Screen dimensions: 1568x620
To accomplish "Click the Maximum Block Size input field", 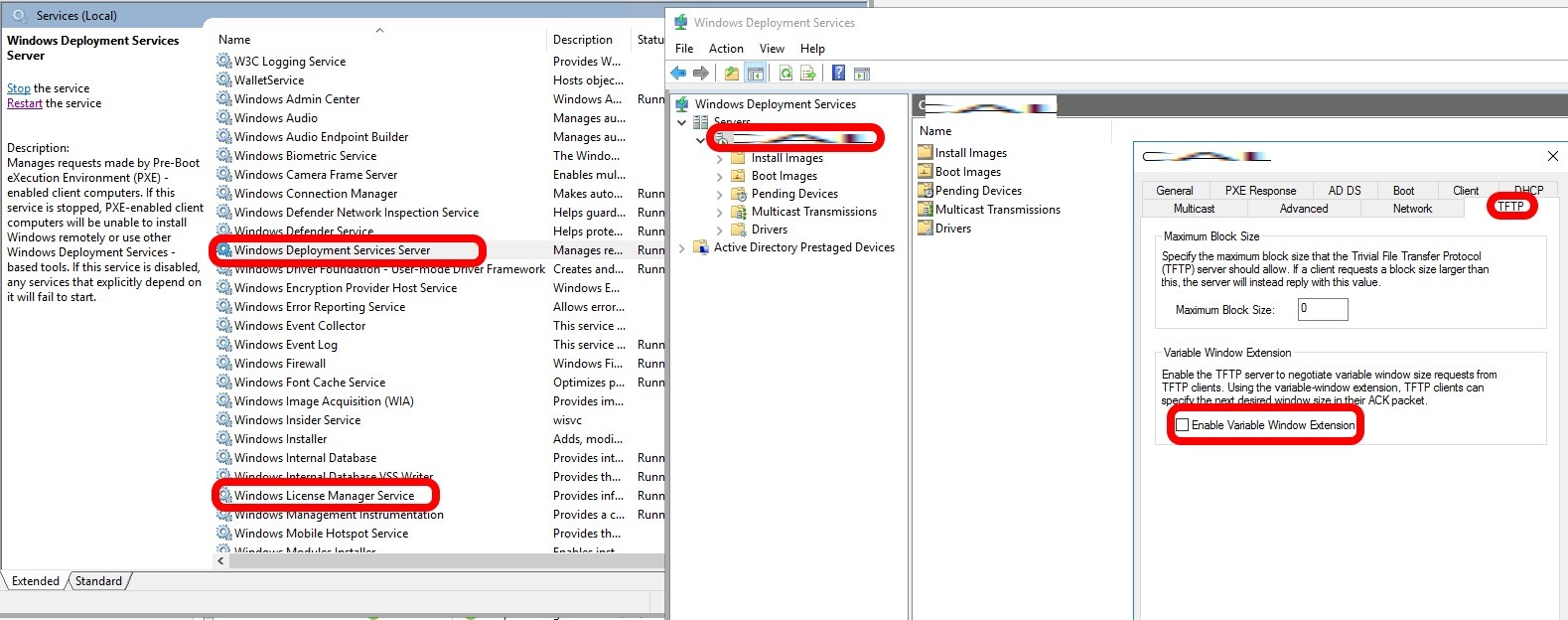I will pos(1322,309).
